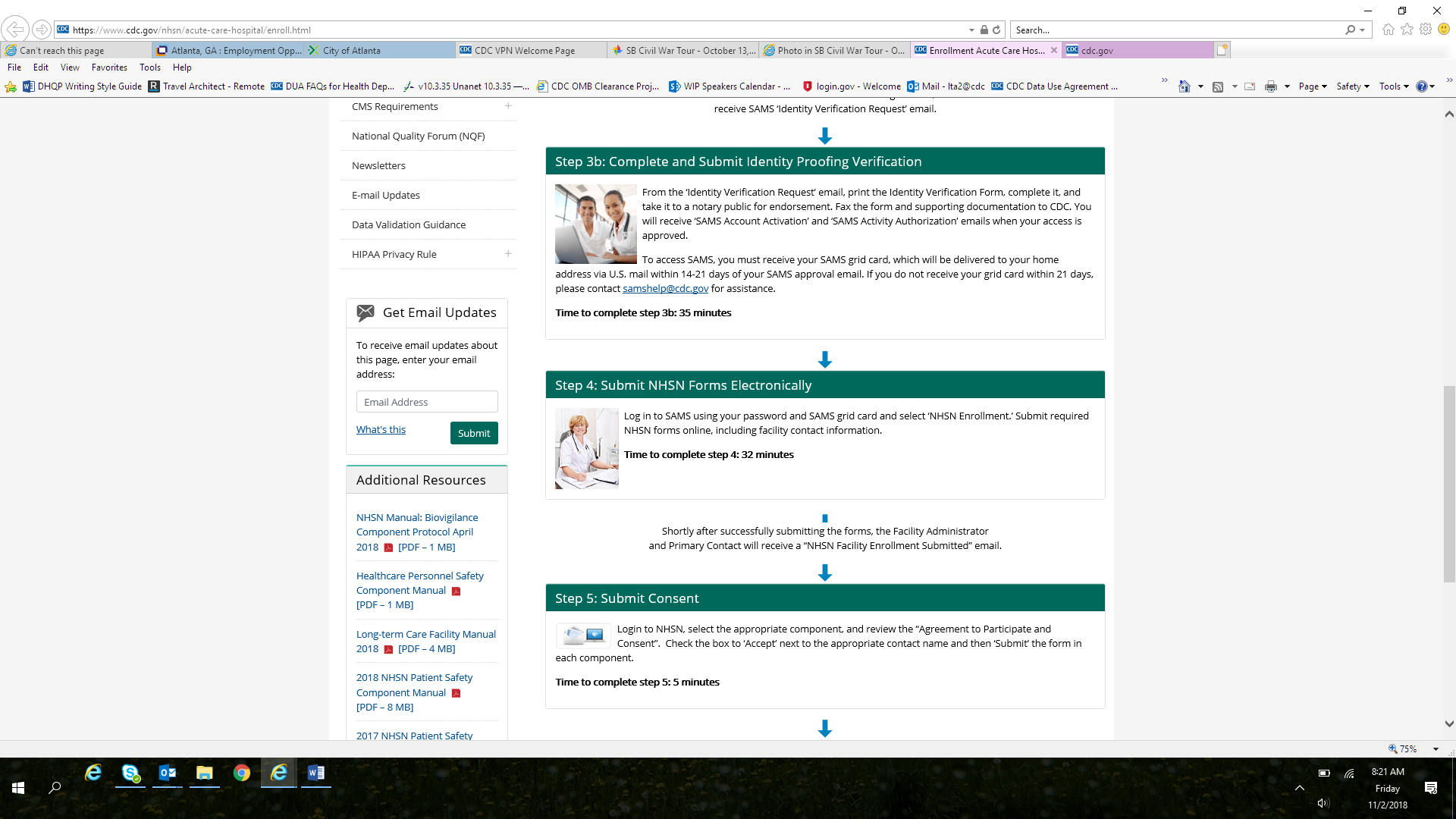Open Word from the Windows taskbar
This screenshot has width=1456, height=819.
click(x=316, y=773)
